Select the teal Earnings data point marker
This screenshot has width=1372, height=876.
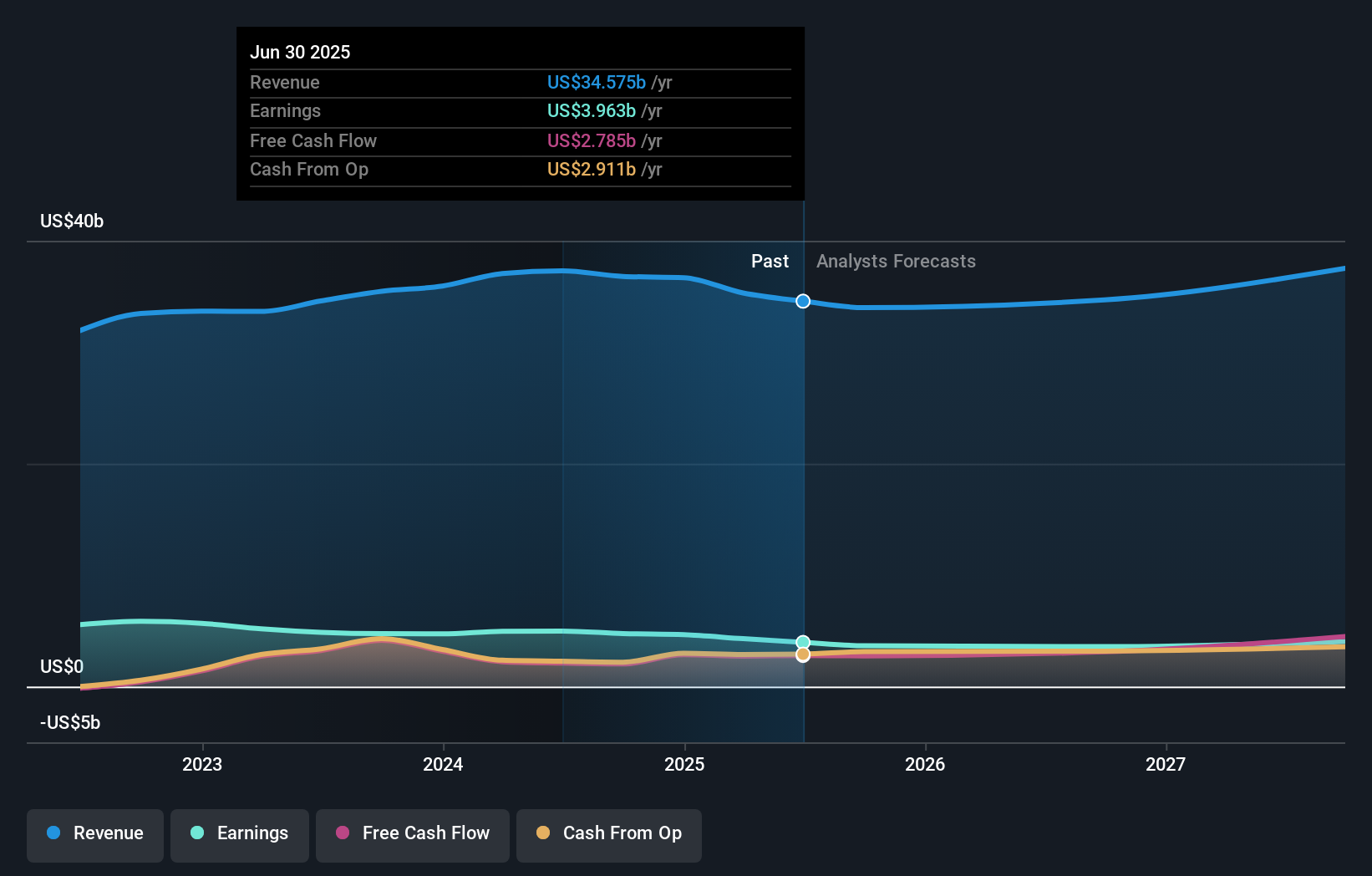coord(803,641)
